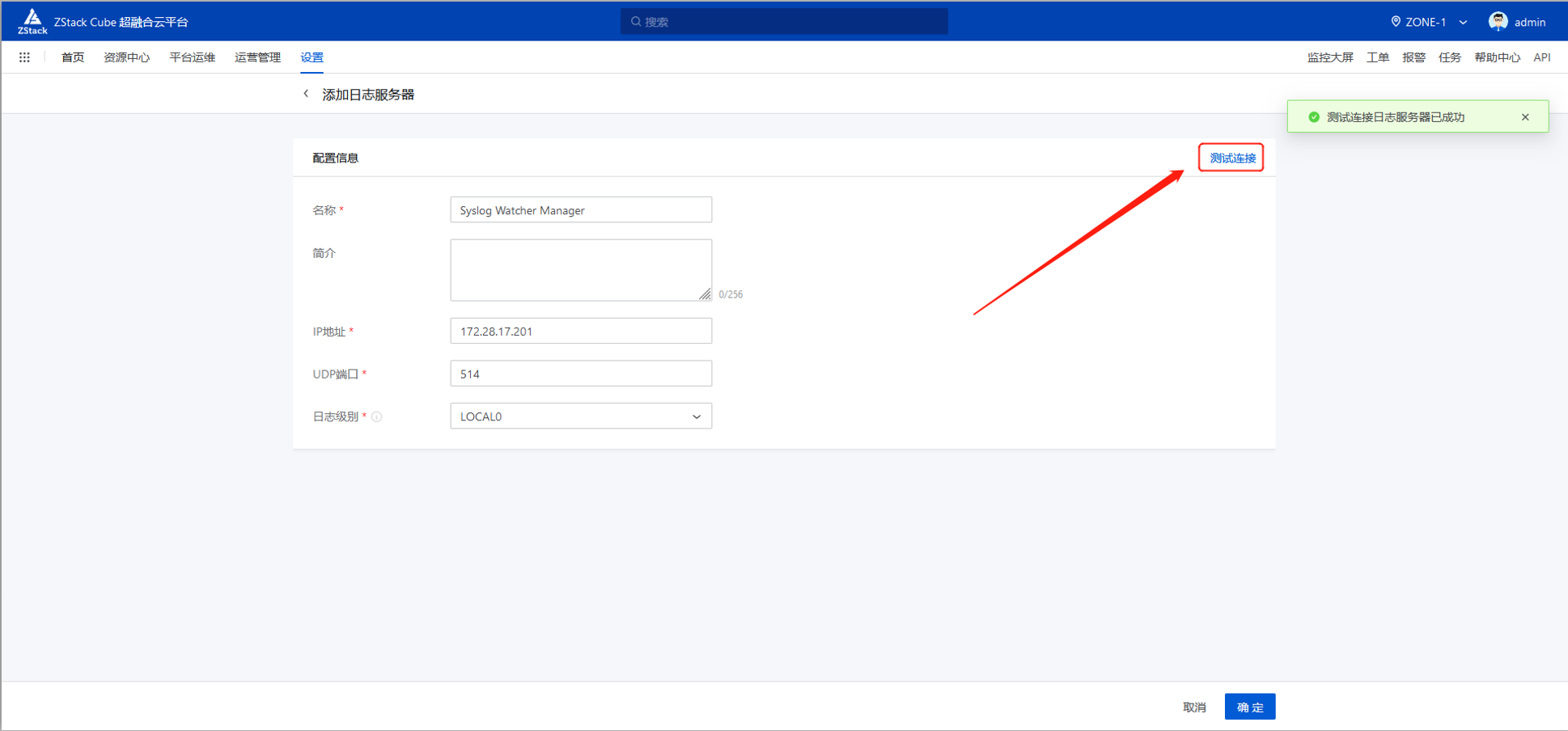Screen dimensions: 1568x731
Task: Dismiss the success notification with the X
Action: pos(1524,116)
